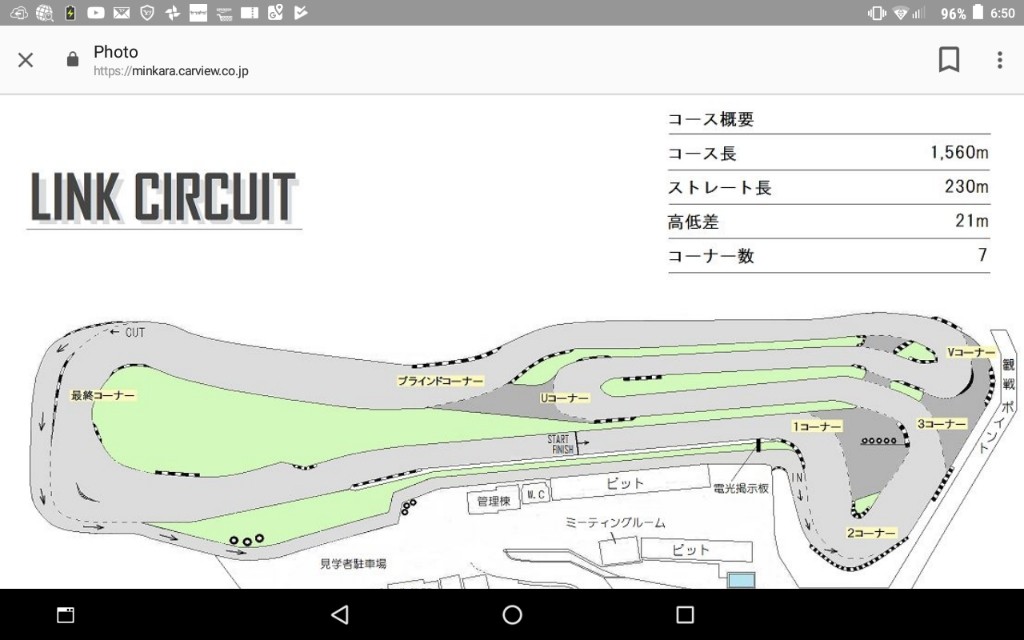Tap the ミーティングルーム label

pos(615,522)
